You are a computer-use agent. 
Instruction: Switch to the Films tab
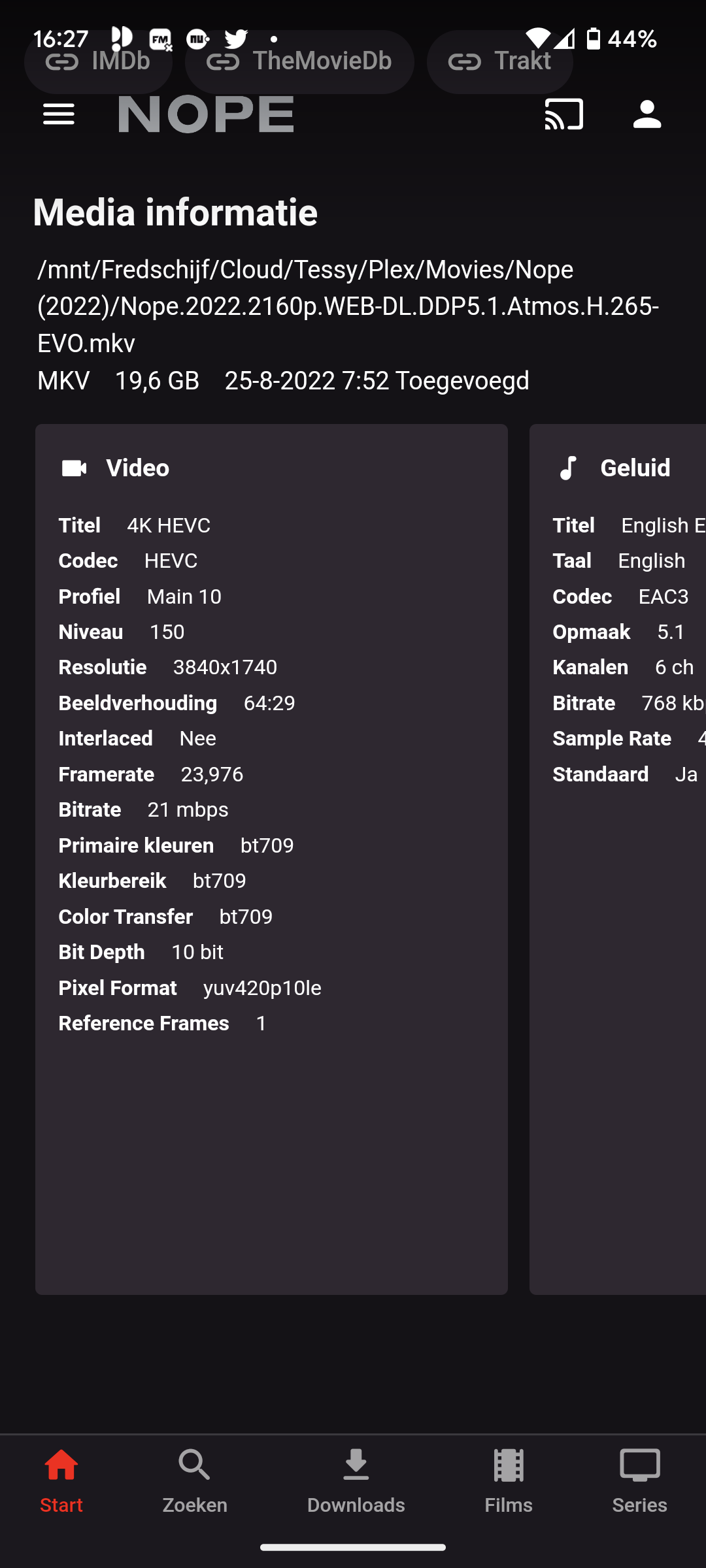[508, 1483]
